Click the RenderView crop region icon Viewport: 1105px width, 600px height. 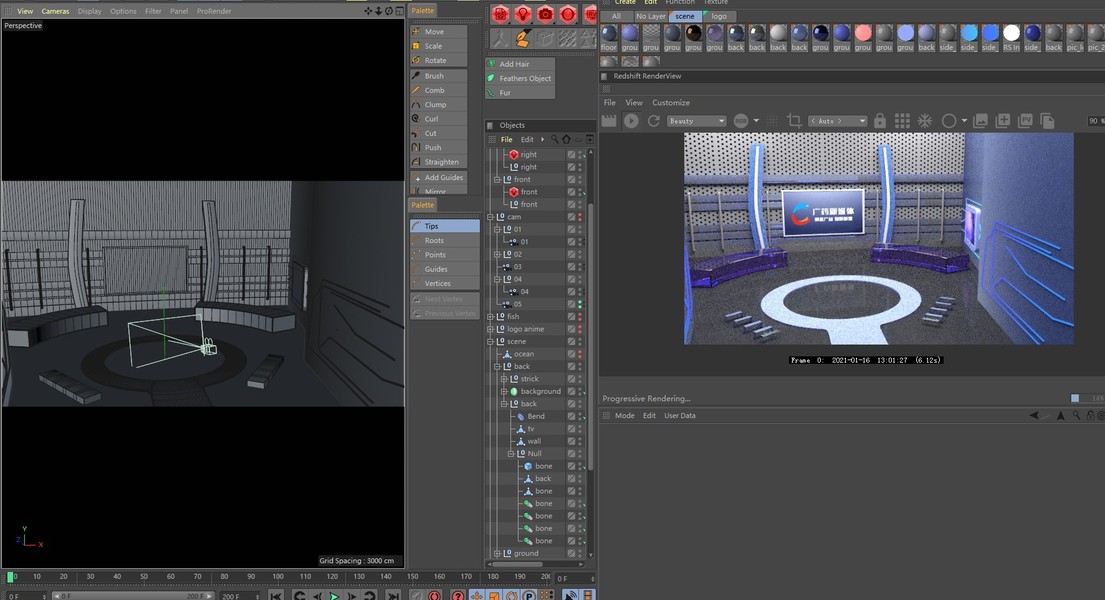pos(794,121)
